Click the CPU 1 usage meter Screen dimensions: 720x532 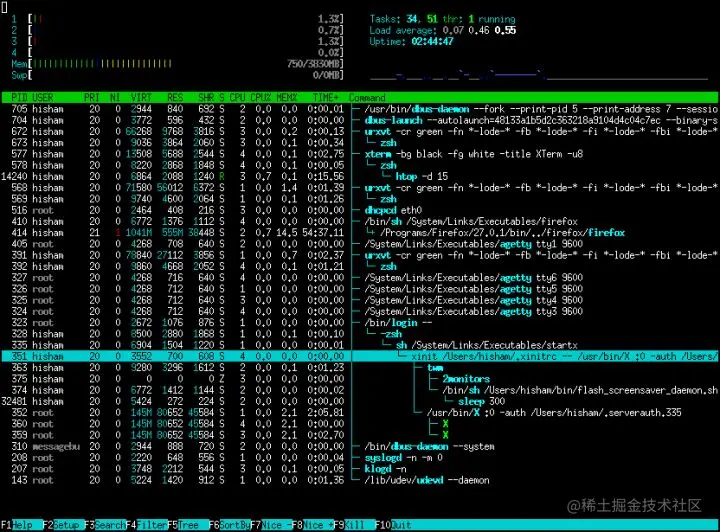coord(178,19)
